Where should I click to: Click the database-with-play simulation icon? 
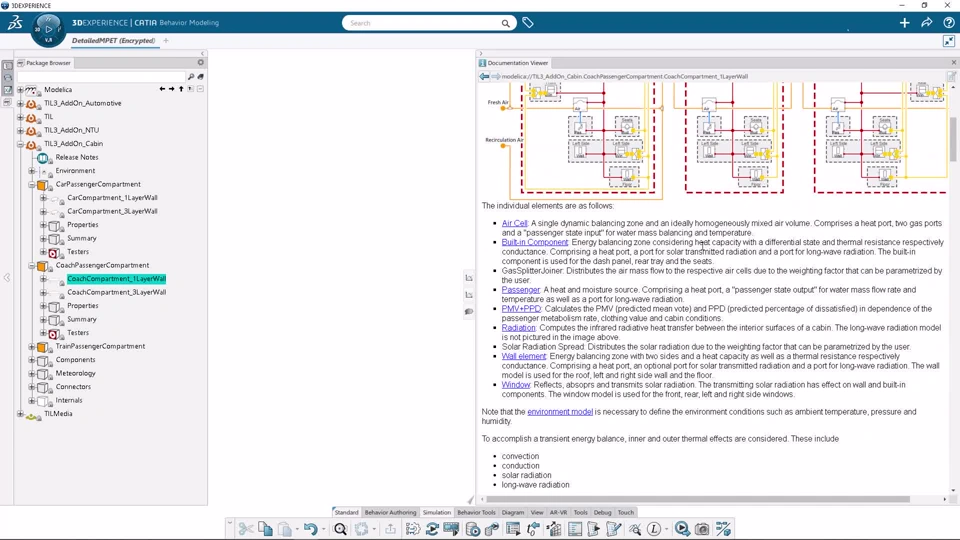pos(472,529)
